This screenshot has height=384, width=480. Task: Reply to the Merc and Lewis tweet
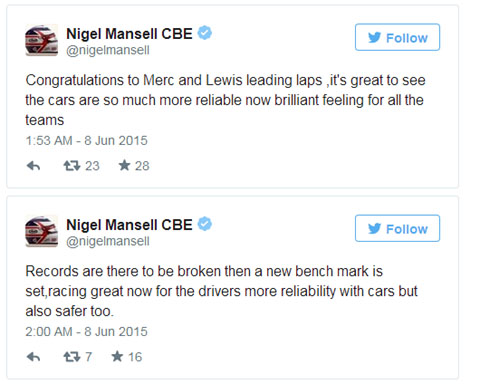click(x=33, y=166)
